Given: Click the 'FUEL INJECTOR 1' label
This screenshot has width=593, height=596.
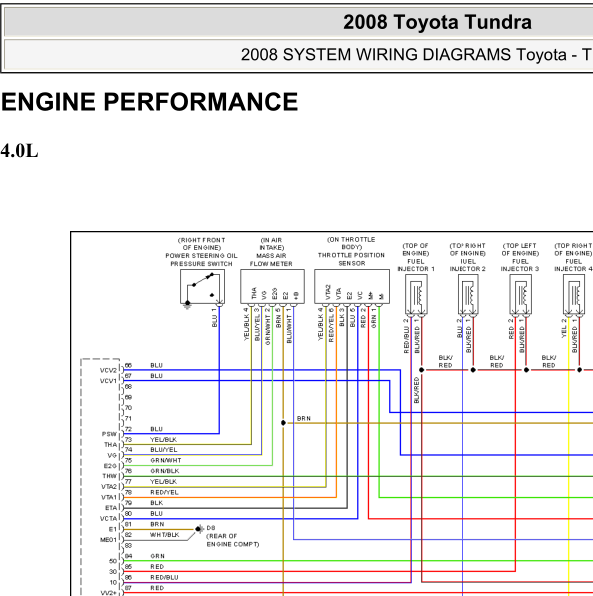Looking at the screenshot, I should click(416, 265).
